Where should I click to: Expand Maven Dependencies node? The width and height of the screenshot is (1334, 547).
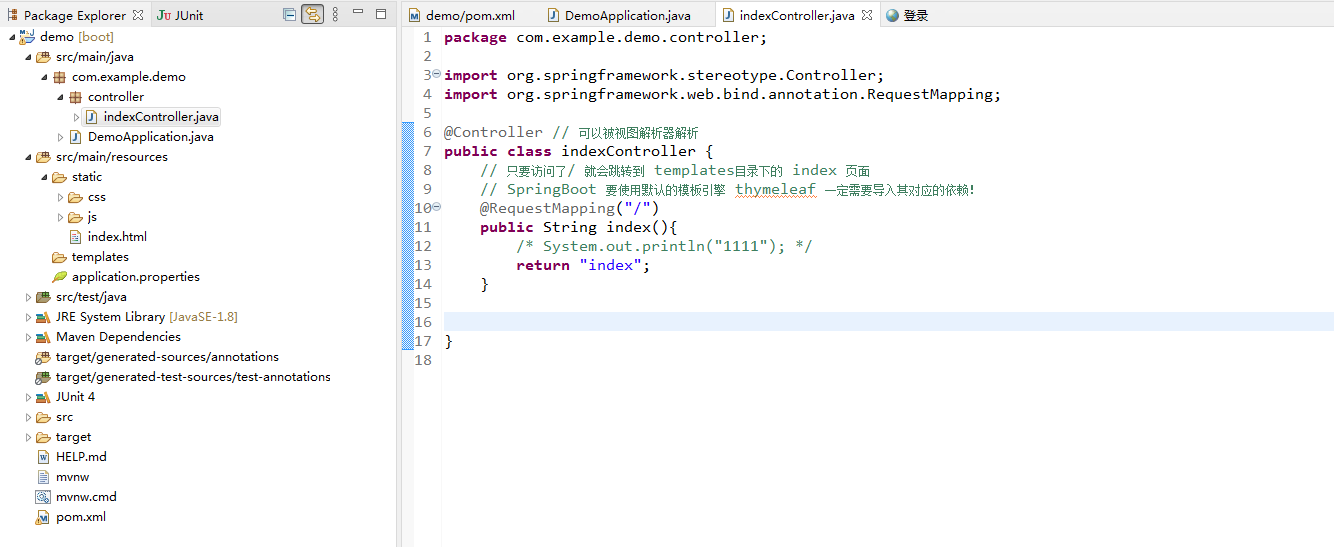28,337
